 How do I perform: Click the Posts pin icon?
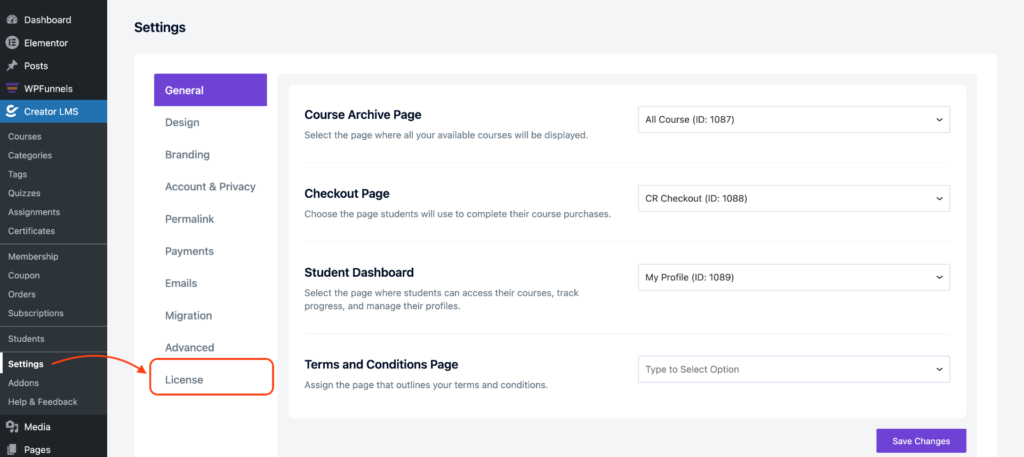(12, 66)
